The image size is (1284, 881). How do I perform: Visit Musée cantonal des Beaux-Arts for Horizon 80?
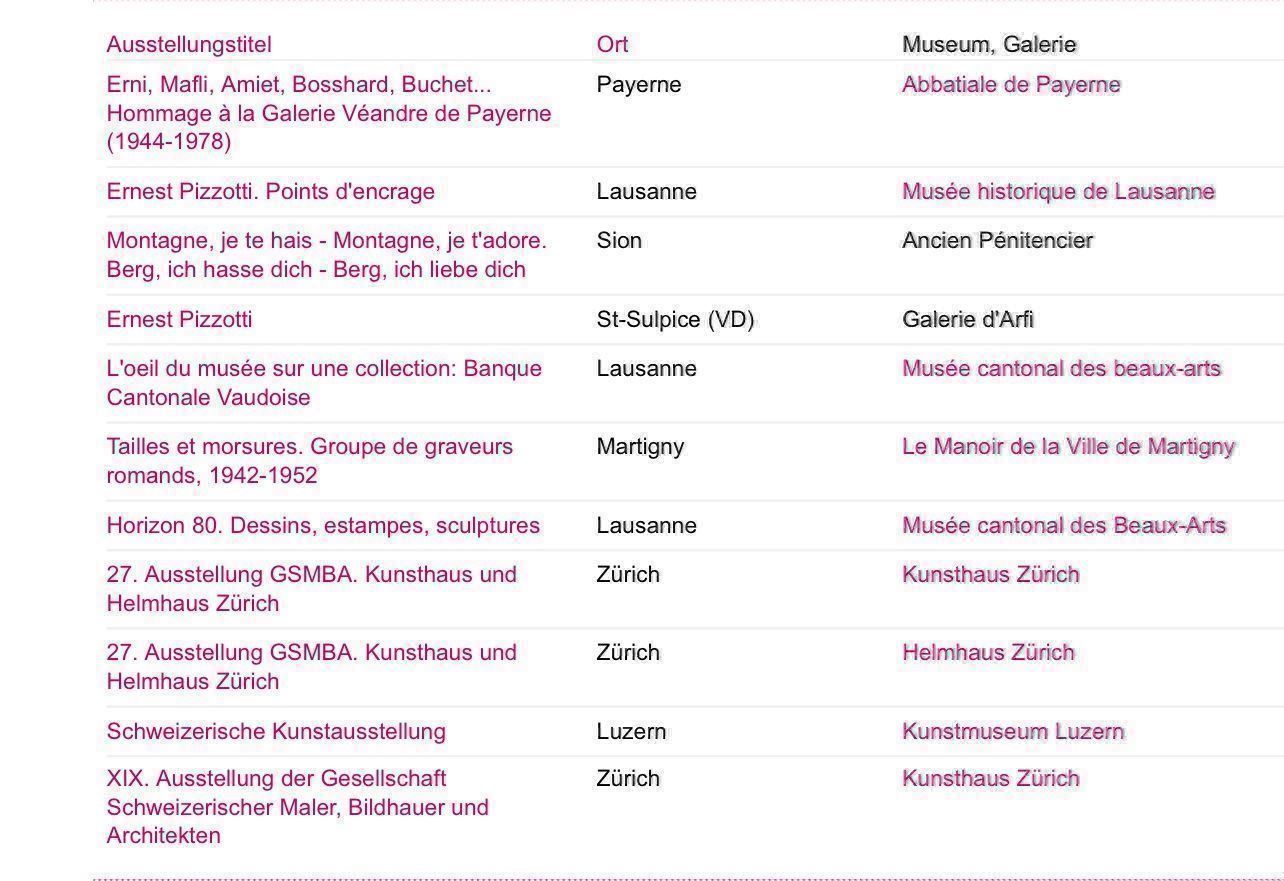point(1064,525)
